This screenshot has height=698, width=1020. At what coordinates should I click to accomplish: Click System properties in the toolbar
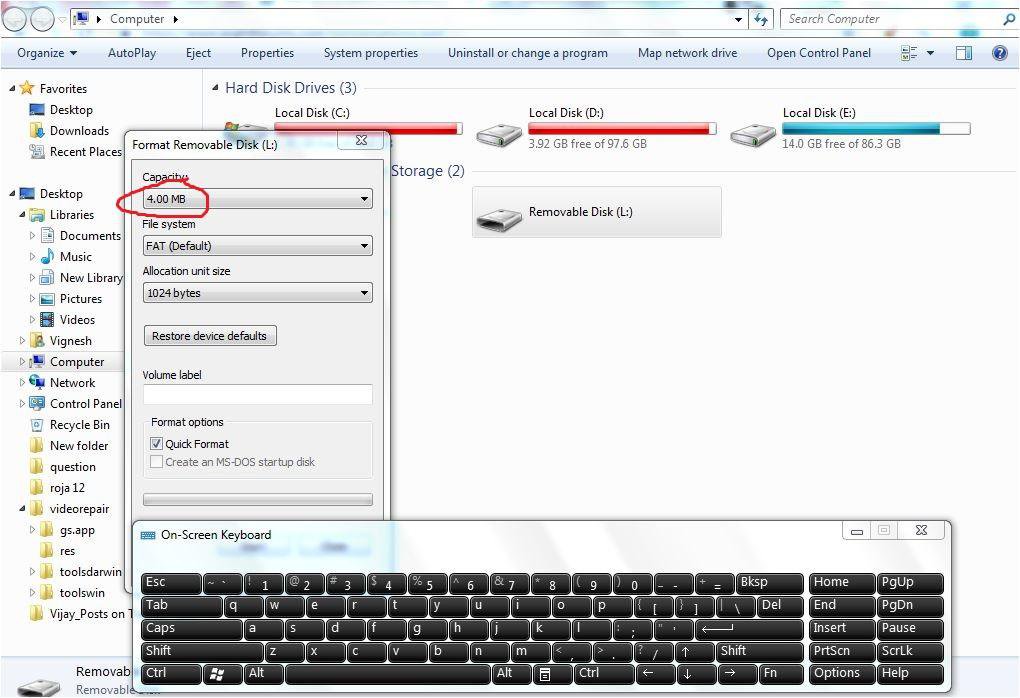pyautogui.click(x=370, y=53)
